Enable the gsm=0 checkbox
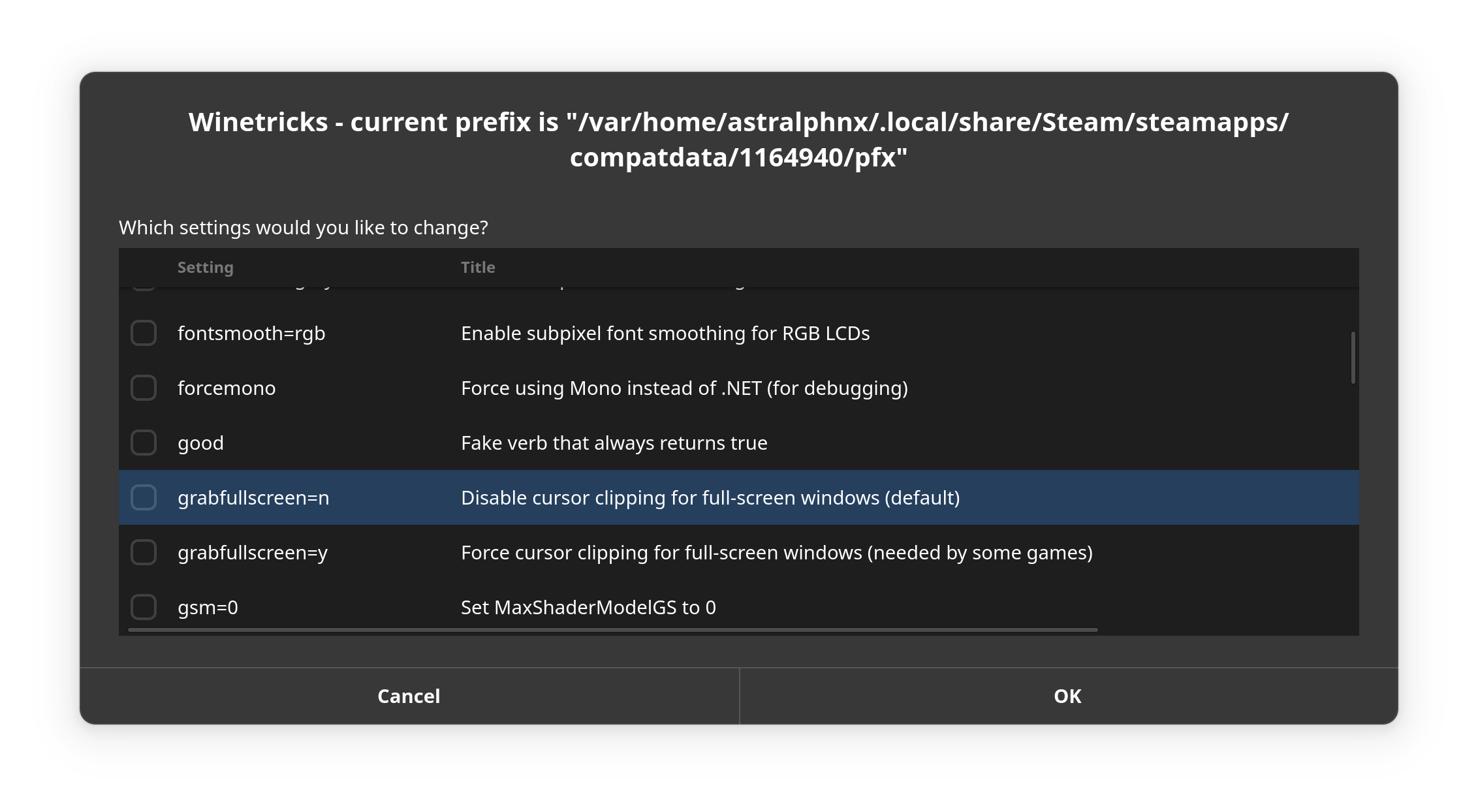This screenshot has height=812, width=1478. tap(144, 607)
